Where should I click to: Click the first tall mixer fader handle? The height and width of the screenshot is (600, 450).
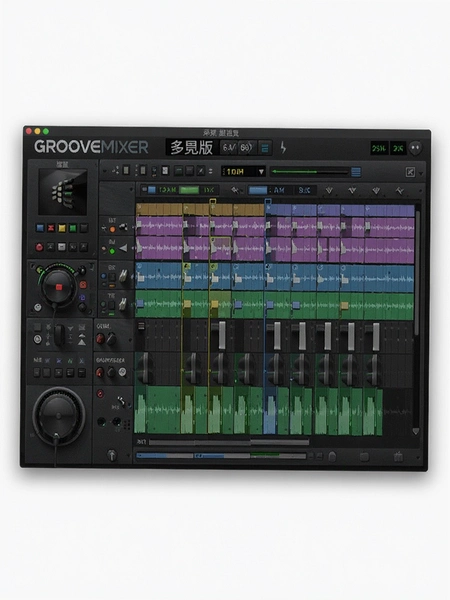tap(222, 336)
